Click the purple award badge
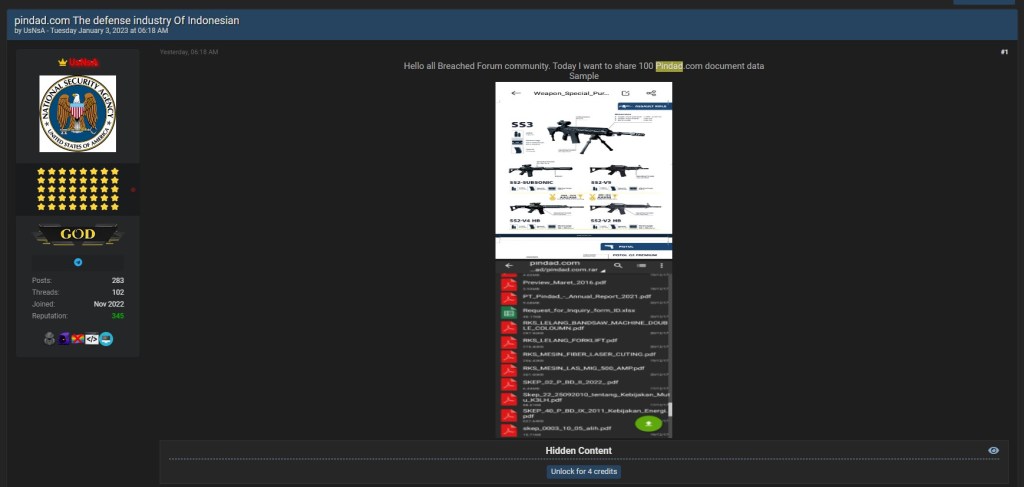 [63, 338]
